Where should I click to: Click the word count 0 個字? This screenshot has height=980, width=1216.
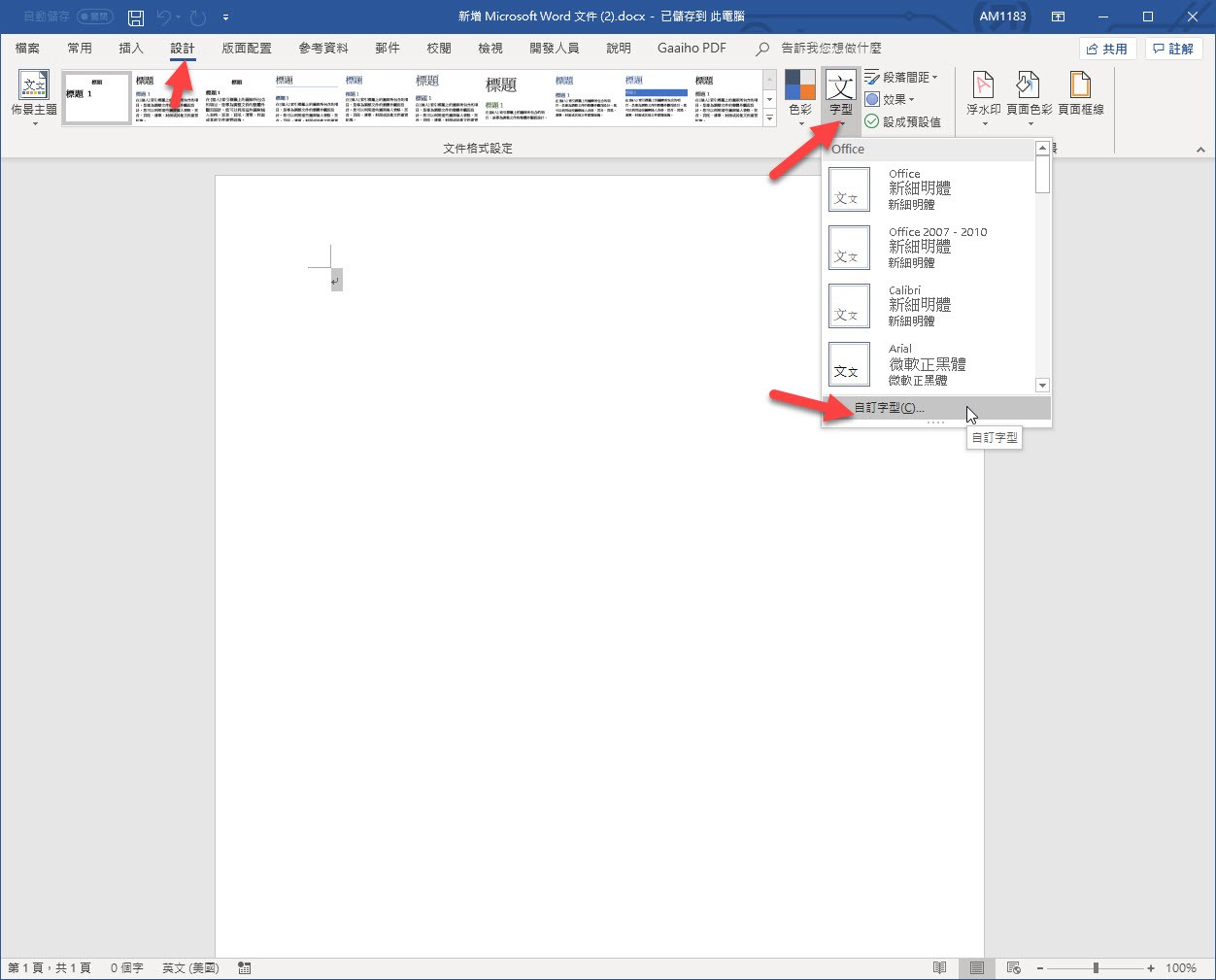(x=126, y=968)
